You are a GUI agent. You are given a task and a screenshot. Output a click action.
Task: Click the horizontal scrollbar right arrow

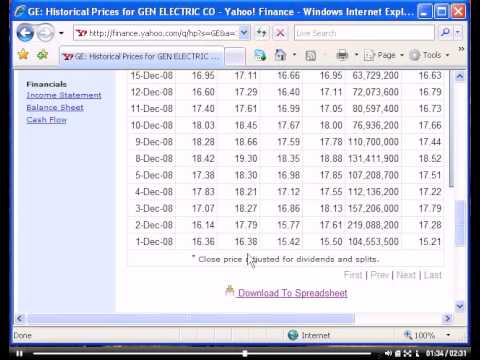pos(447,318)
